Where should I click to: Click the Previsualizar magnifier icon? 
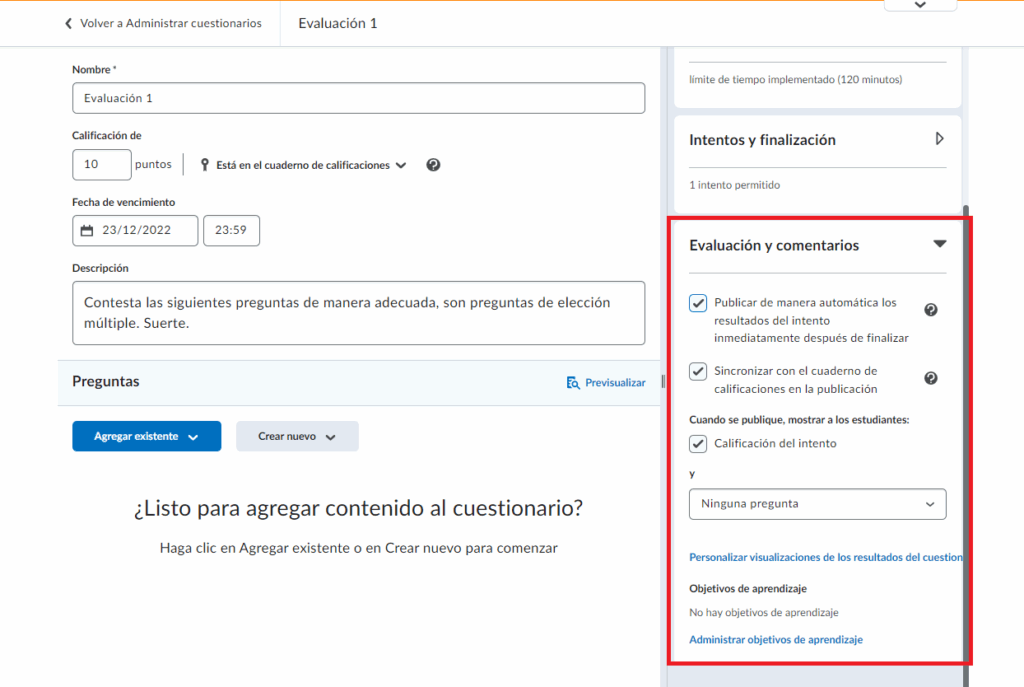(x=573, y=382)
